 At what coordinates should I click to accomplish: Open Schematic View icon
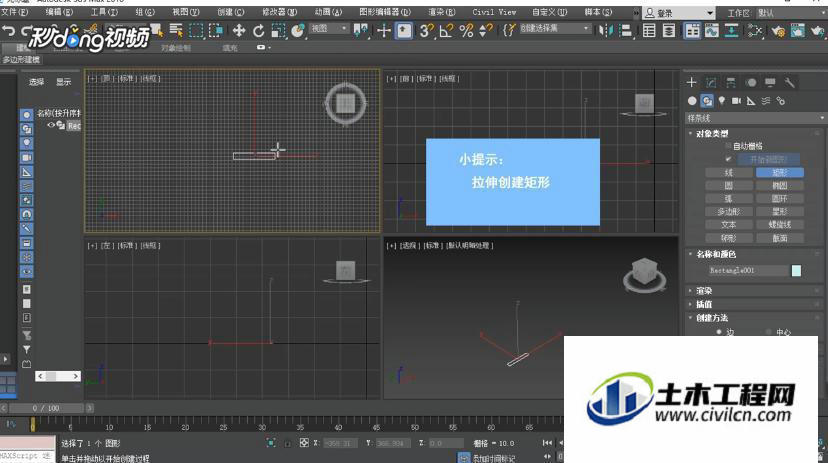[731, 31]
